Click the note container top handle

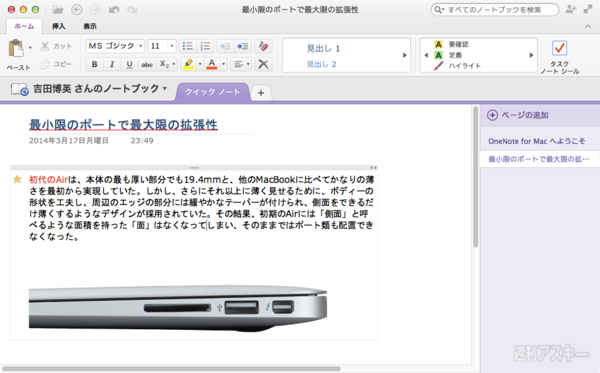point(194,168)
